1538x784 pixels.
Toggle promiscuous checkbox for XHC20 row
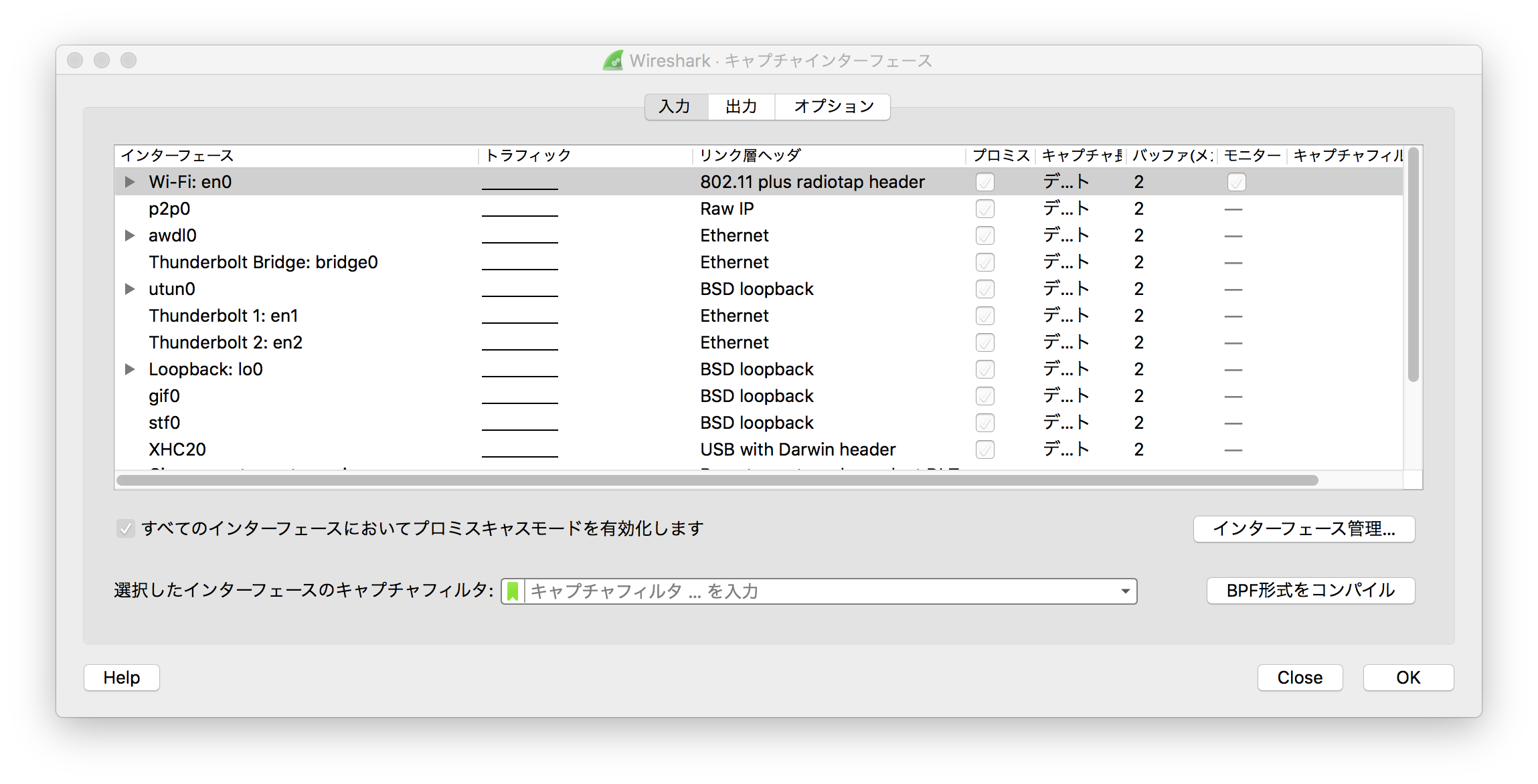[x=985, y=450]
